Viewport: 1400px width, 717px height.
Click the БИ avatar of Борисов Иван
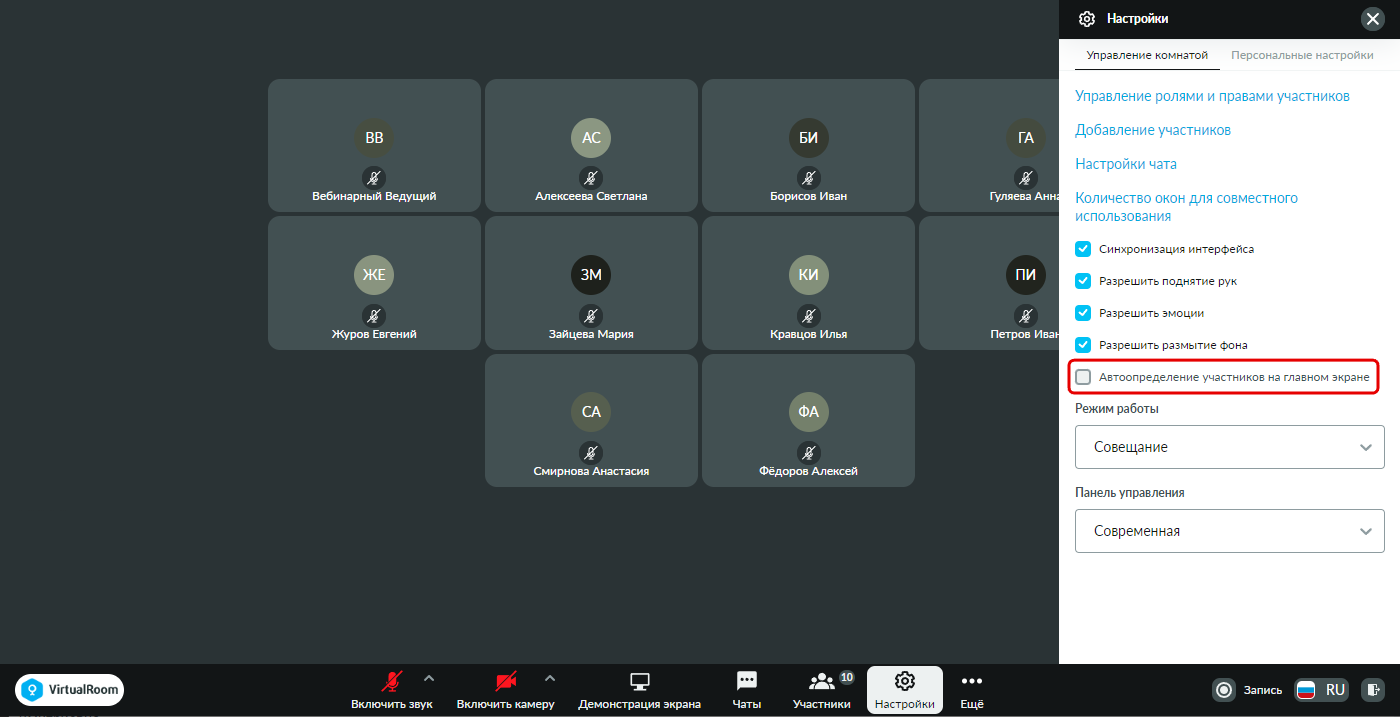tap(808, 138)
